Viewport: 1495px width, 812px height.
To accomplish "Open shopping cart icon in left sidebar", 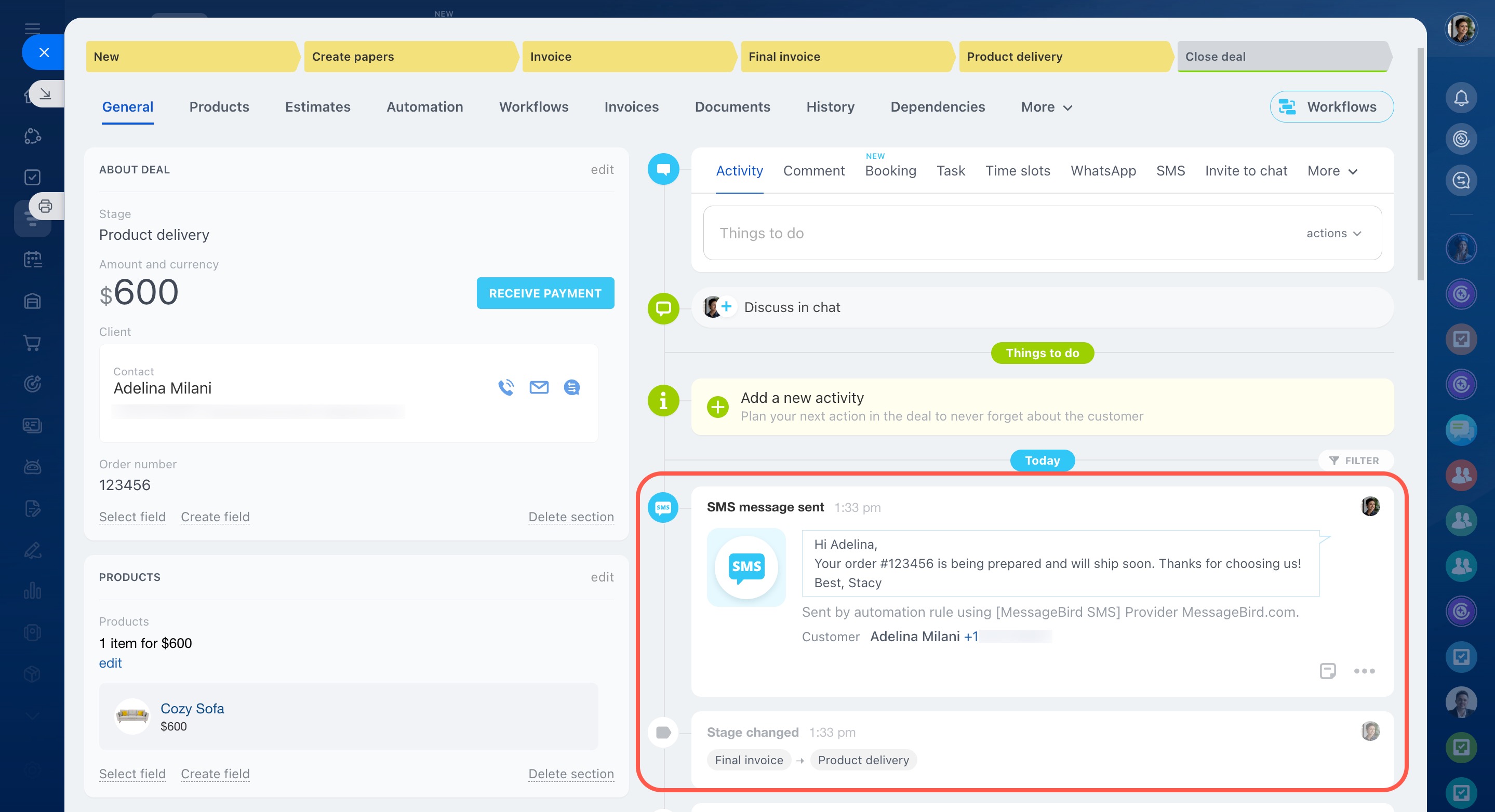I will coord(33,343).
